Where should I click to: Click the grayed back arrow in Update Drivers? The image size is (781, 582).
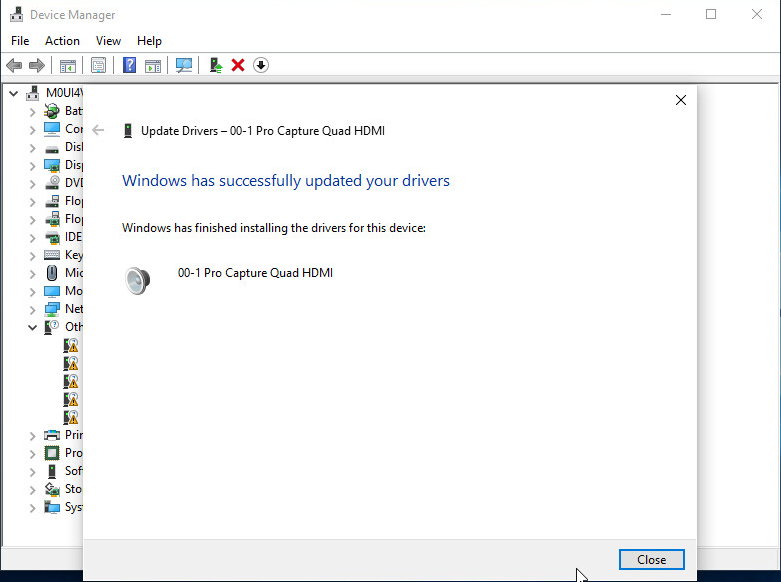[x=98, y=131]
